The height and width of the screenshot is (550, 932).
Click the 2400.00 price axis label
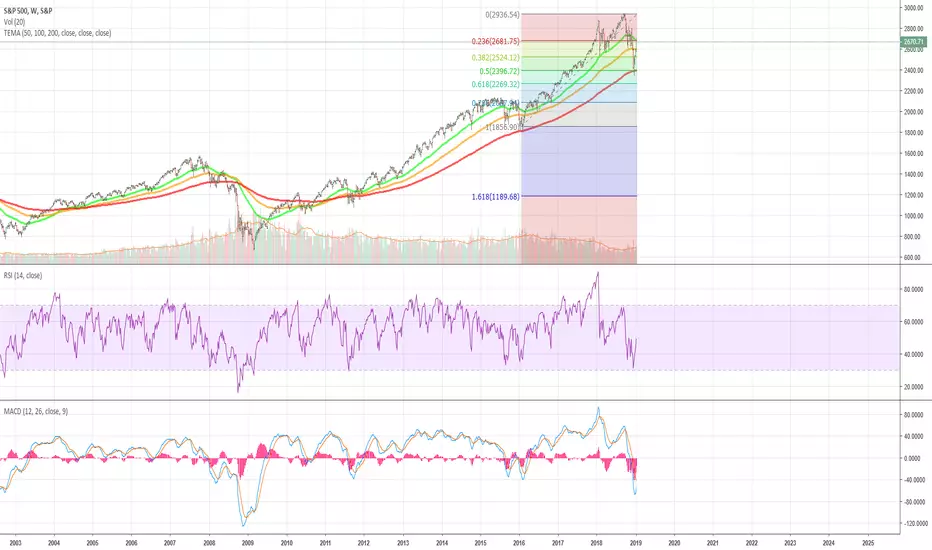click(914, 70)
